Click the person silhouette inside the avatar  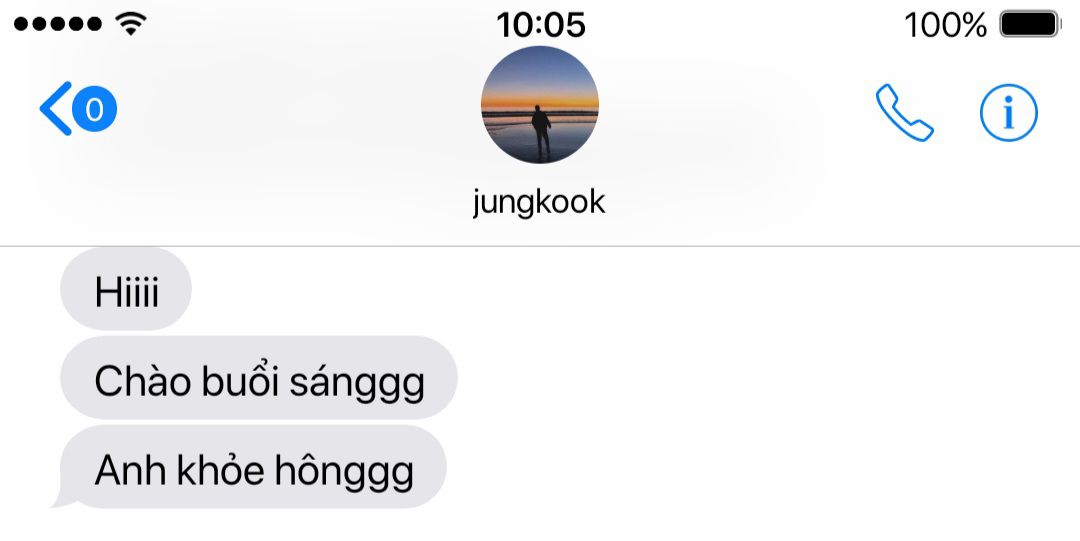click(x=541, y=132)
